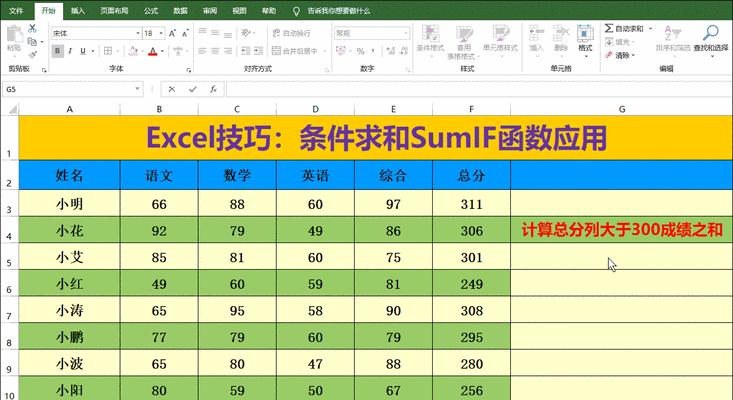This screenshot has height=400, width=733.
Task: Open the font name 宋体 dropdown
Action: point(138,33)
